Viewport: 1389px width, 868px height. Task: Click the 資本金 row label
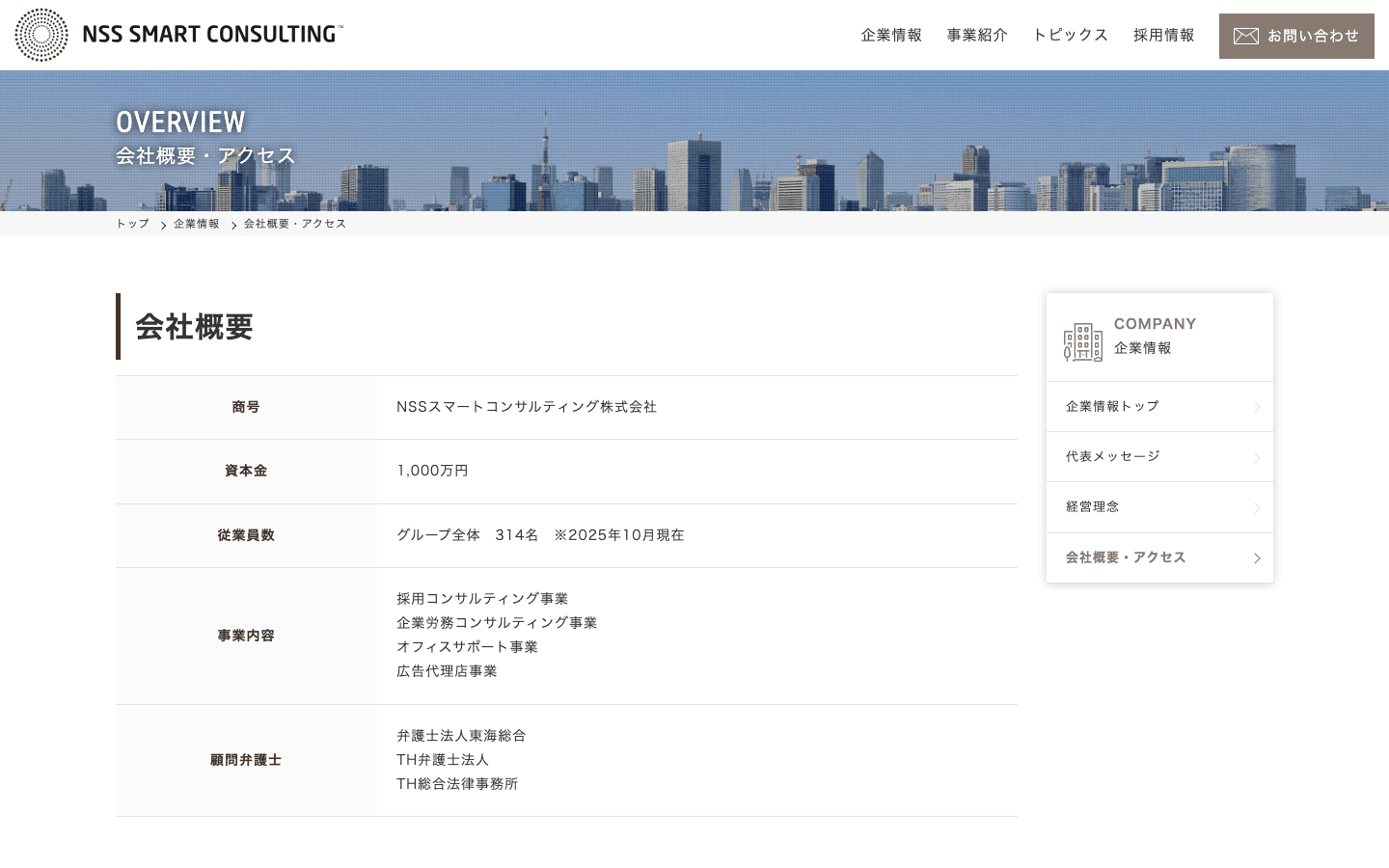[x=246, y=471]
